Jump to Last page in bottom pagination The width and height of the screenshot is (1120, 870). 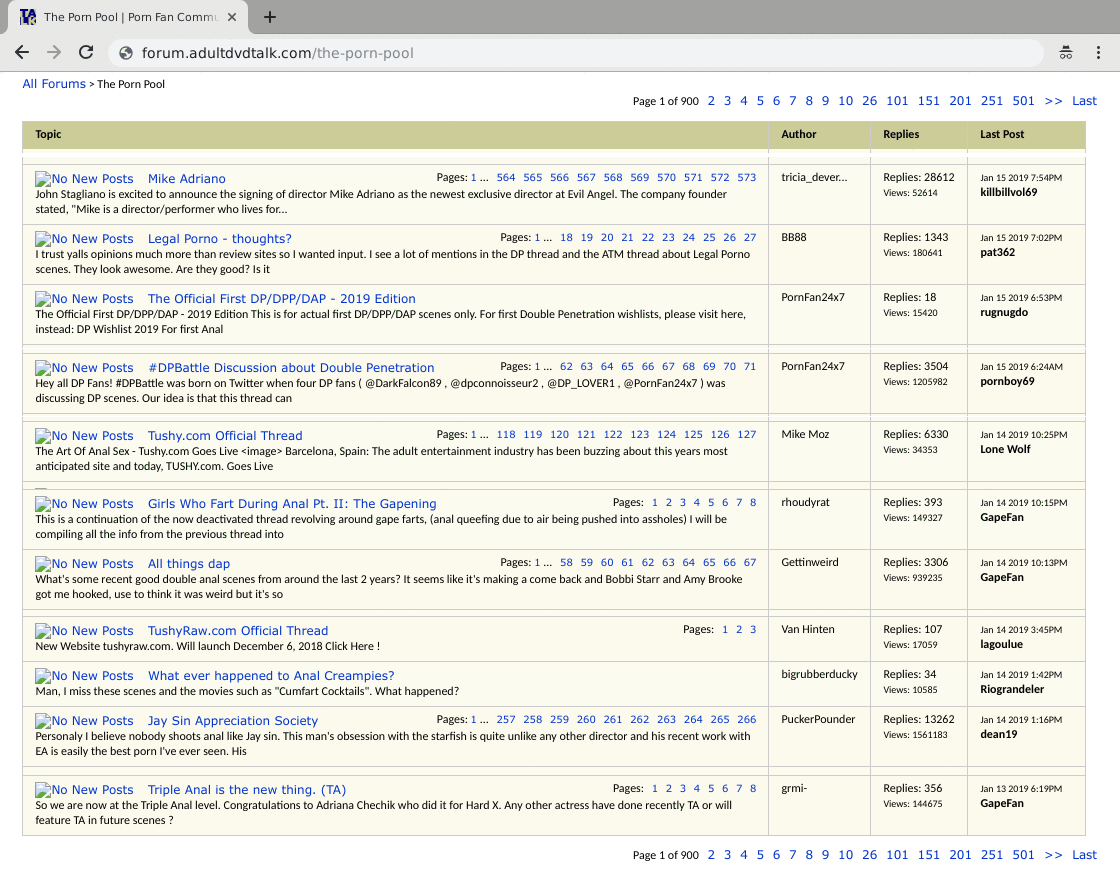click(x=1084, y=854)
